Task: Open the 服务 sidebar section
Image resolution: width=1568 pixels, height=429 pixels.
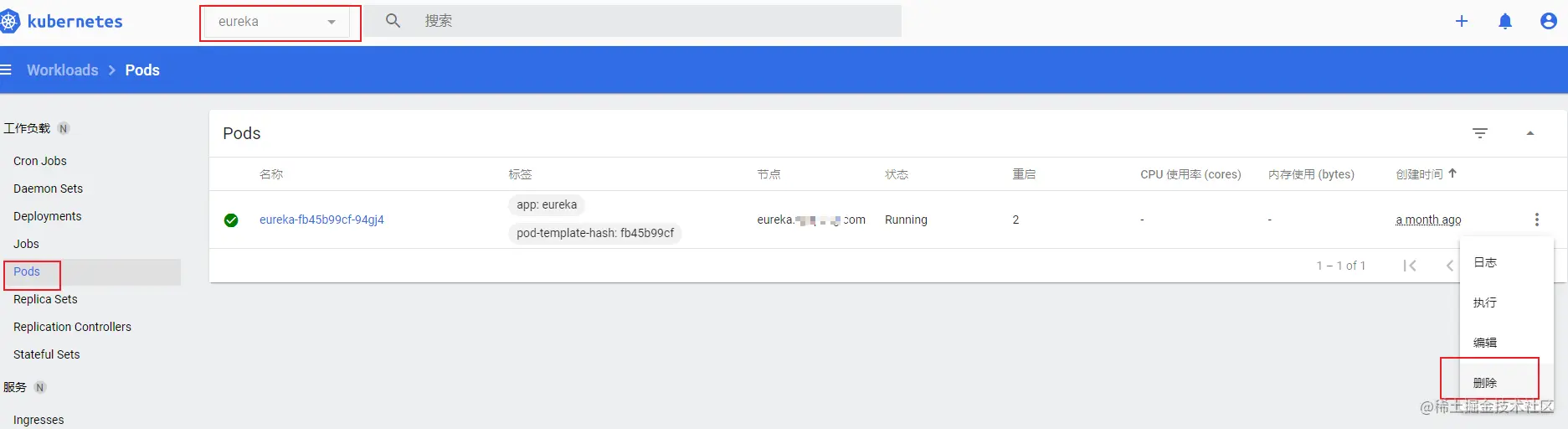Action: (15, 387)
